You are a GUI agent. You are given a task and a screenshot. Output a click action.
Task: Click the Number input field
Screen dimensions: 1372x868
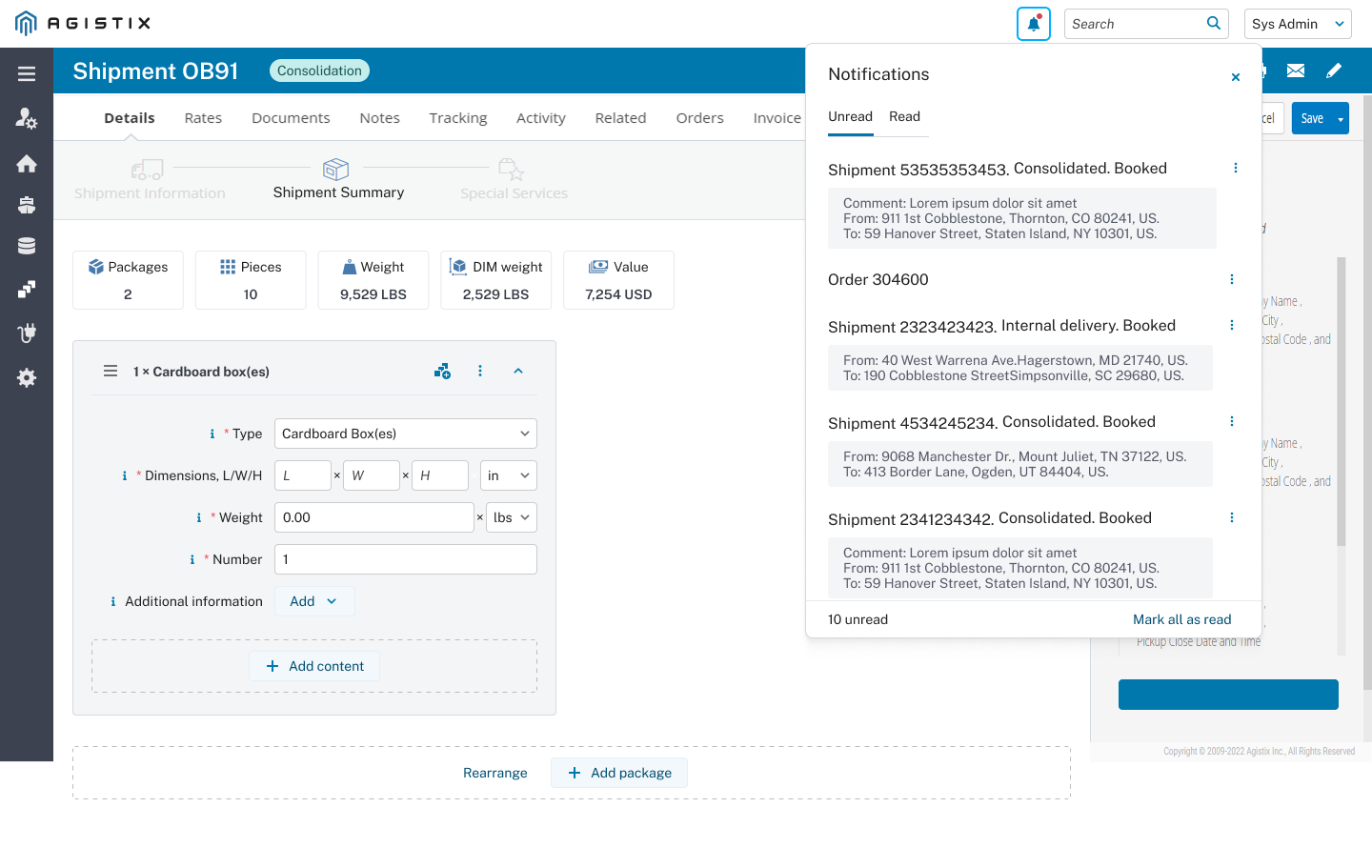coord(405,559)
